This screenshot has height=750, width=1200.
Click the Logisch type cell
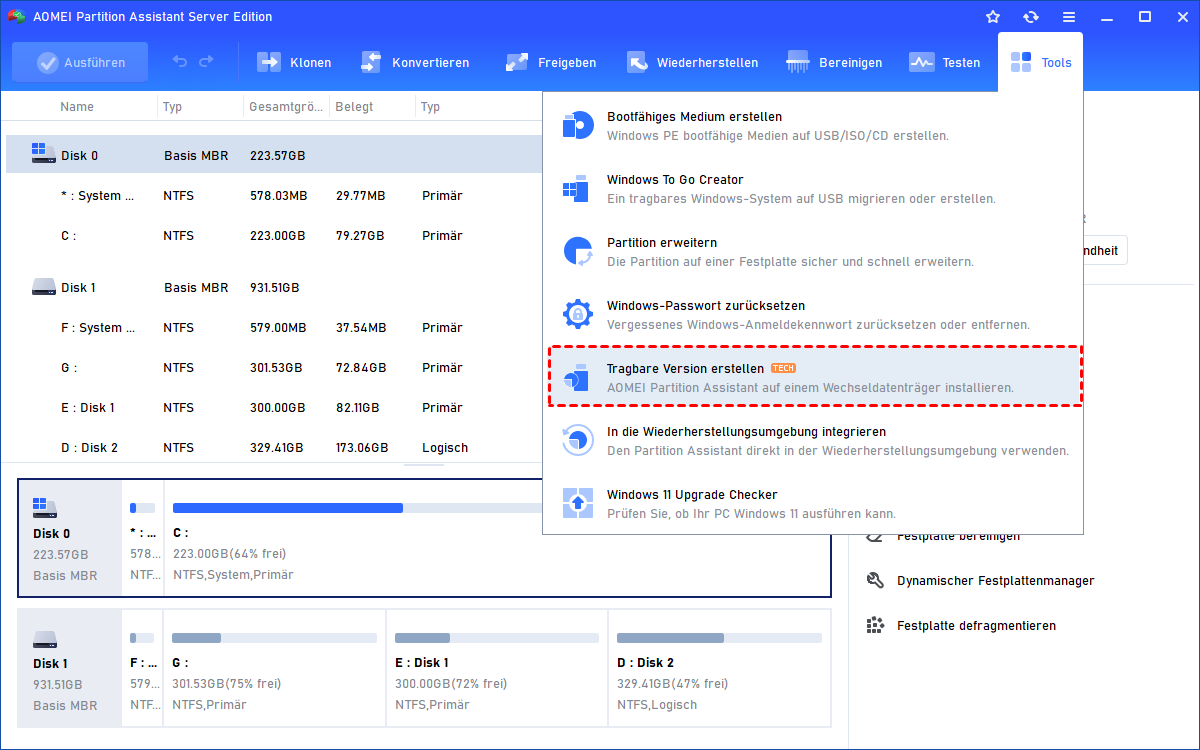(x=445, y=448)
